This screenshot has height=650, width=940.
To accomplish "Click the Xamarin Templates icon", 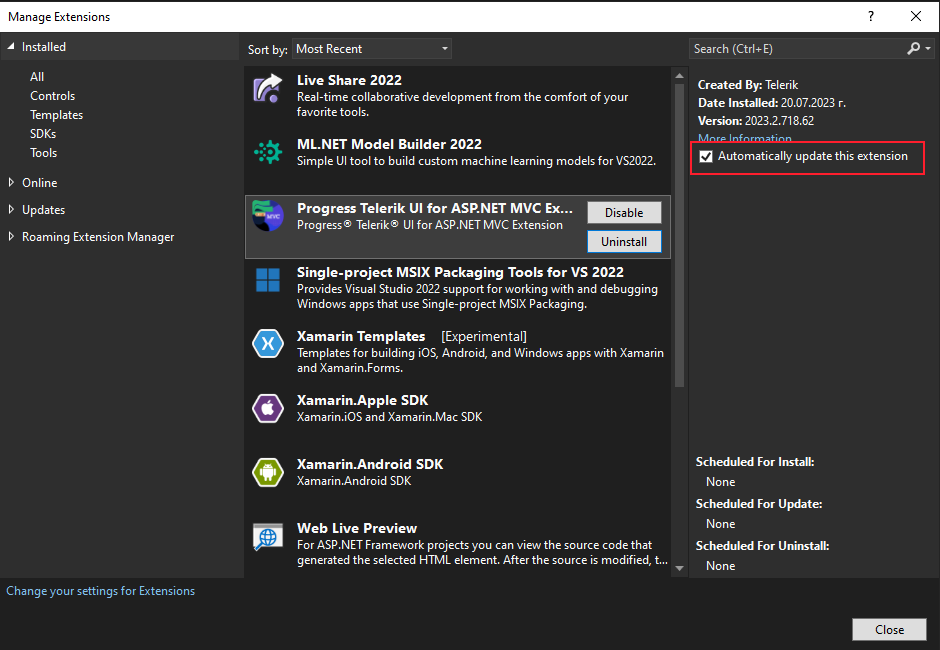I will [268, 344].
